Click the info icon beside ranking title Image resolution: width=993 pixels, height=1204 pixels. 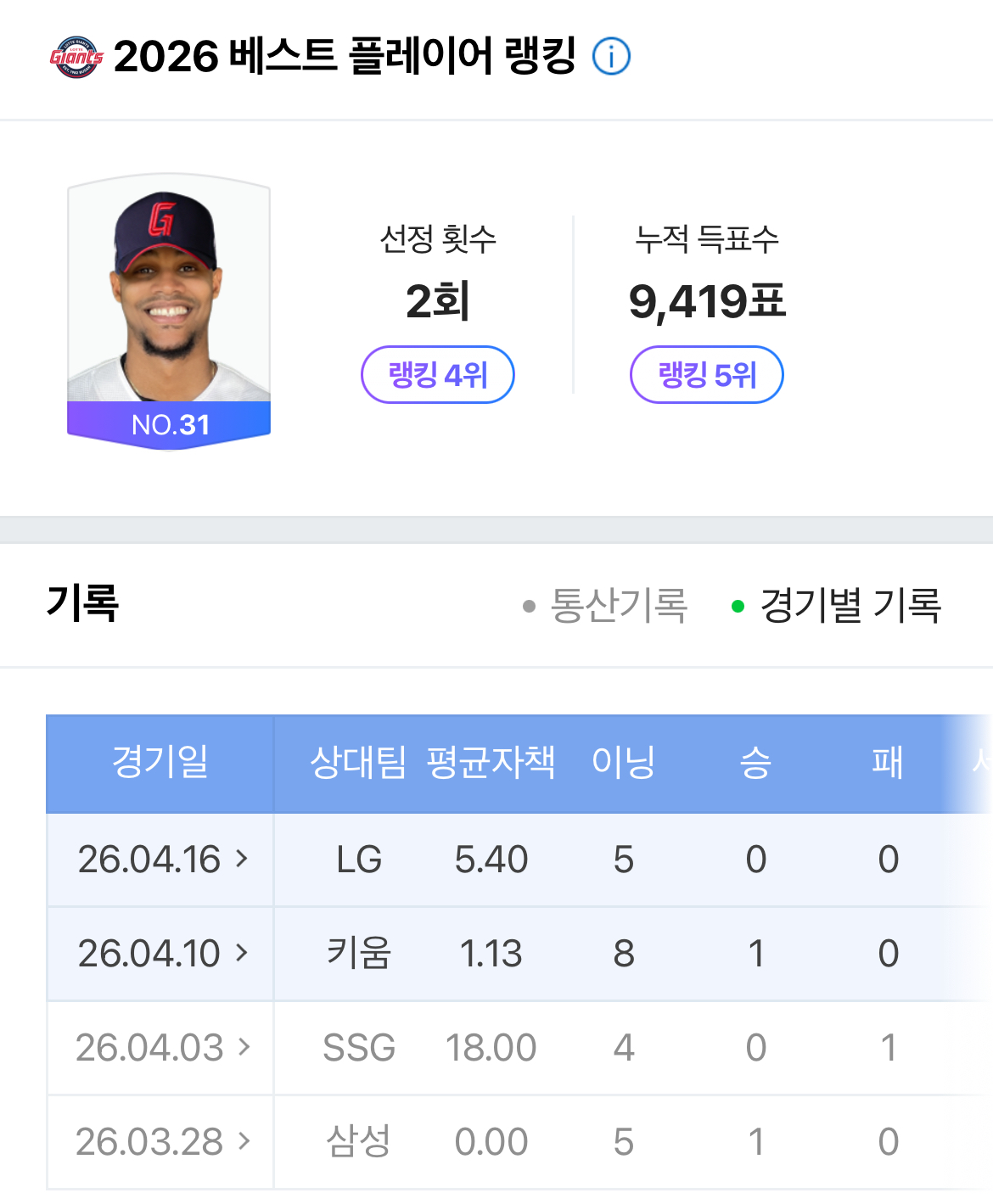click(611, 57)
